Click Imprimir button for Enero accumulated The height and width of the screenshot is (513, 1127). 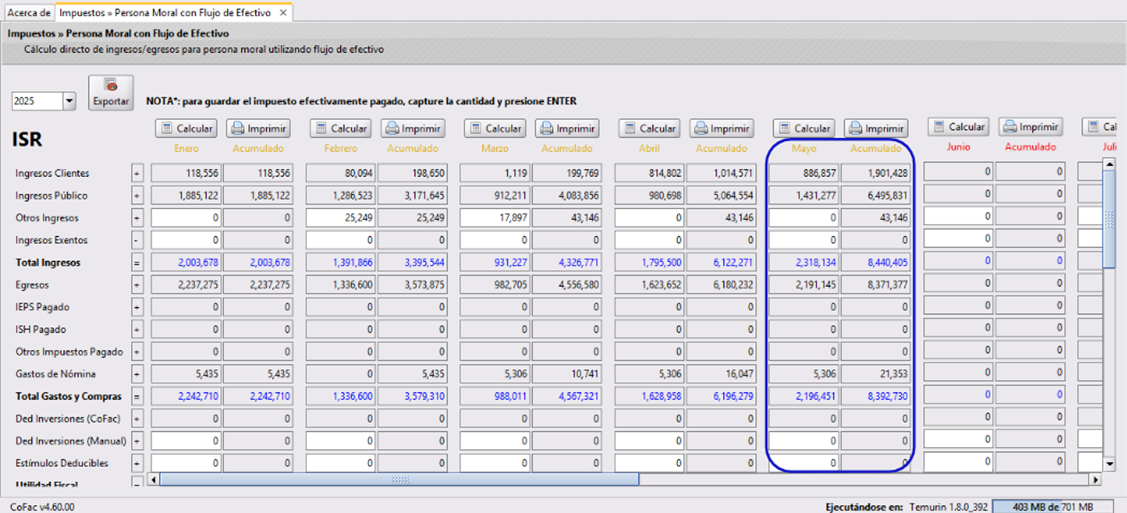pos(258,128)
